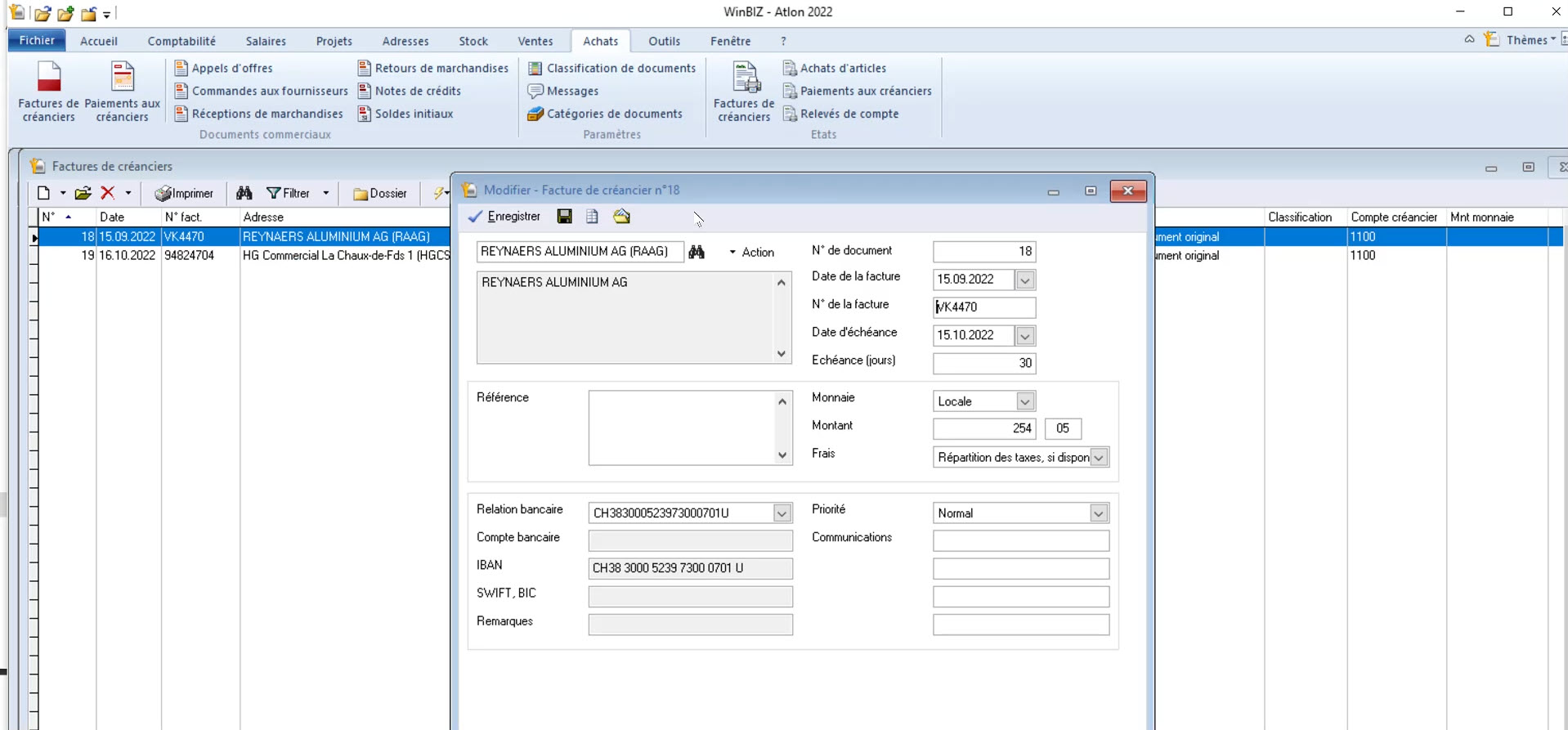This screenshot has height=730, width=1568.
Task: Open Classification de documents parameter
Action: (x=612, y=68)
